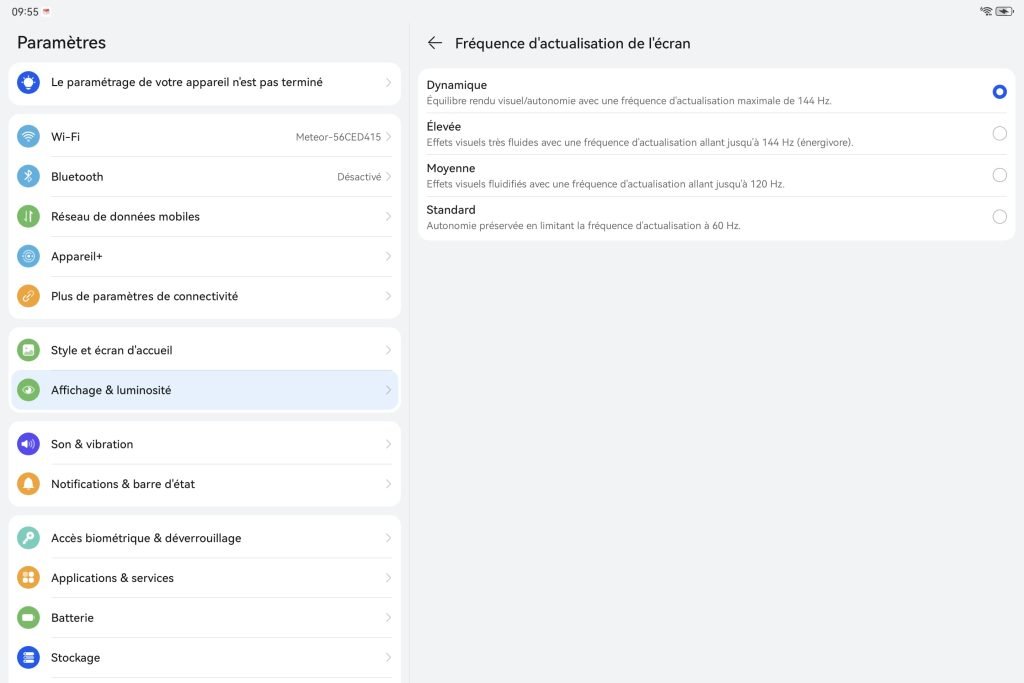This screenshot has width=1024, height=683.
Task: Open Applications & services settings
Action: pyautogui.click(x=204, y=578)
